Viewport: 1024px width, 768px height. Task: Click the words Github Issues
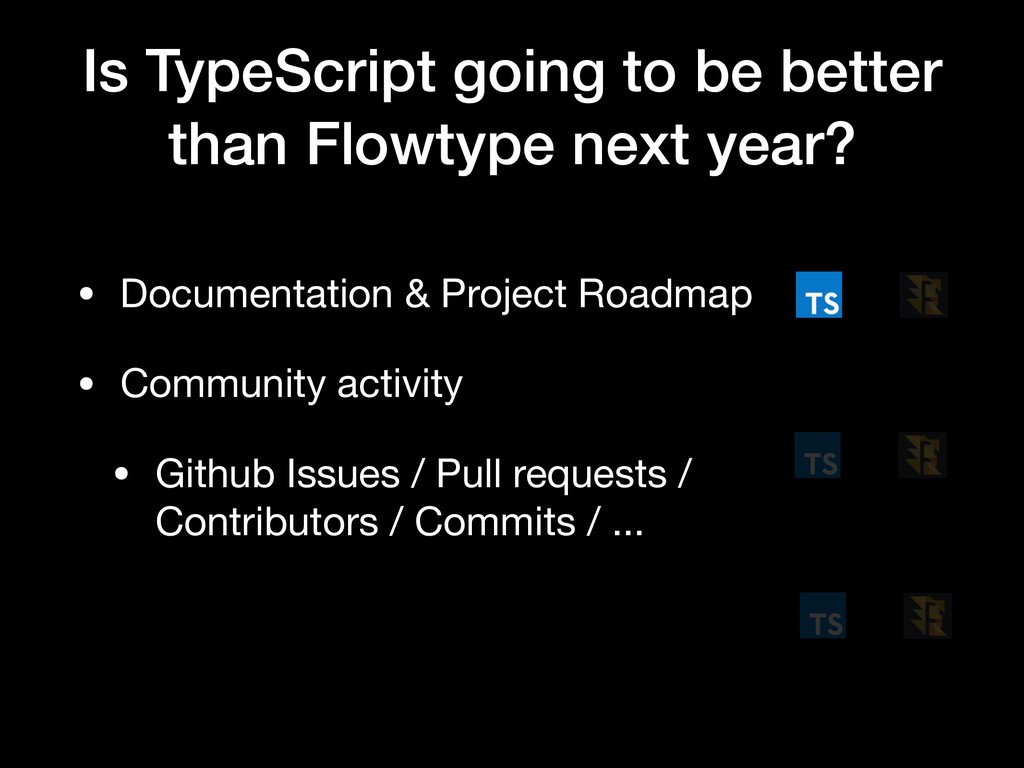pos(277,473)
